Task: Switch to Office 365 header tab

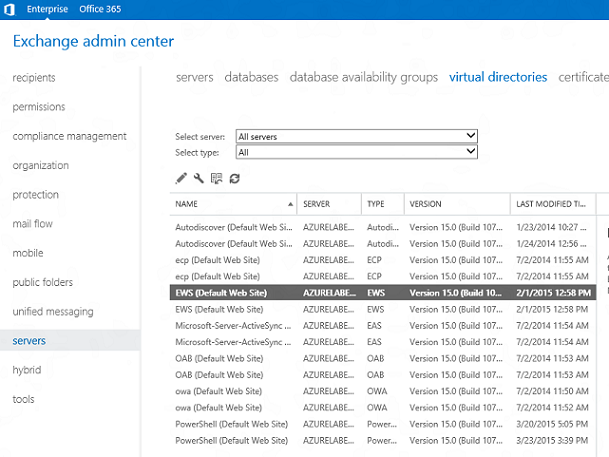Action: point(100,9)
